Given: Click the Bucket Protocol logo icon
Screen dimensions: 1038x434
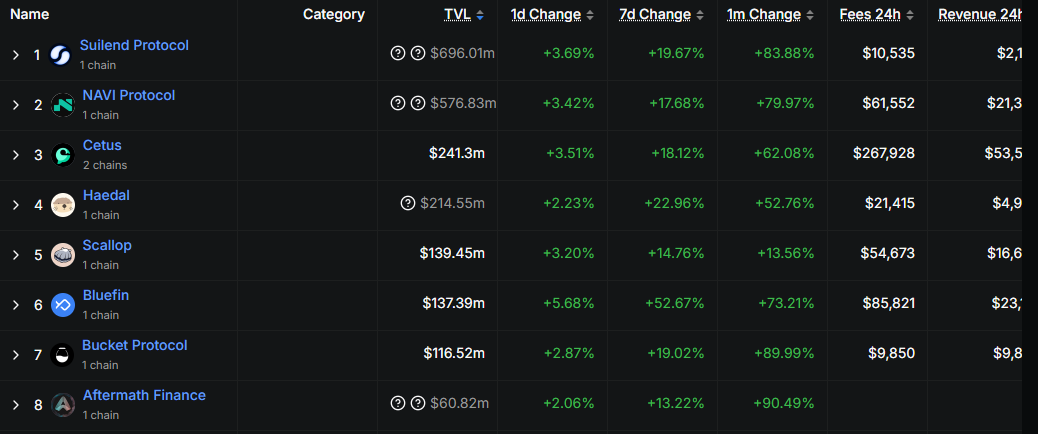Looking at the screenshot, I should tap(62, 355).
